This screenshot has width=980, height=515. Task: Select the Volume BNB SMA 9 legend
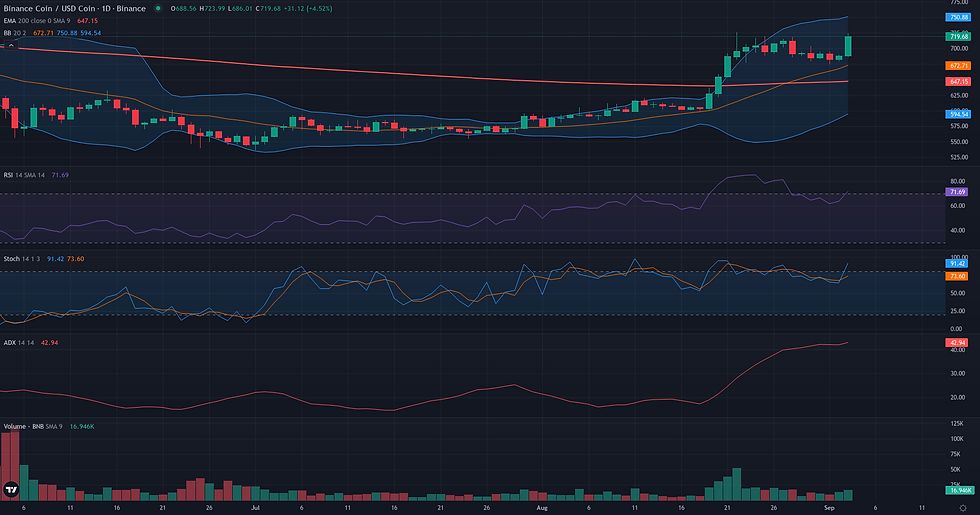point(33,426)
